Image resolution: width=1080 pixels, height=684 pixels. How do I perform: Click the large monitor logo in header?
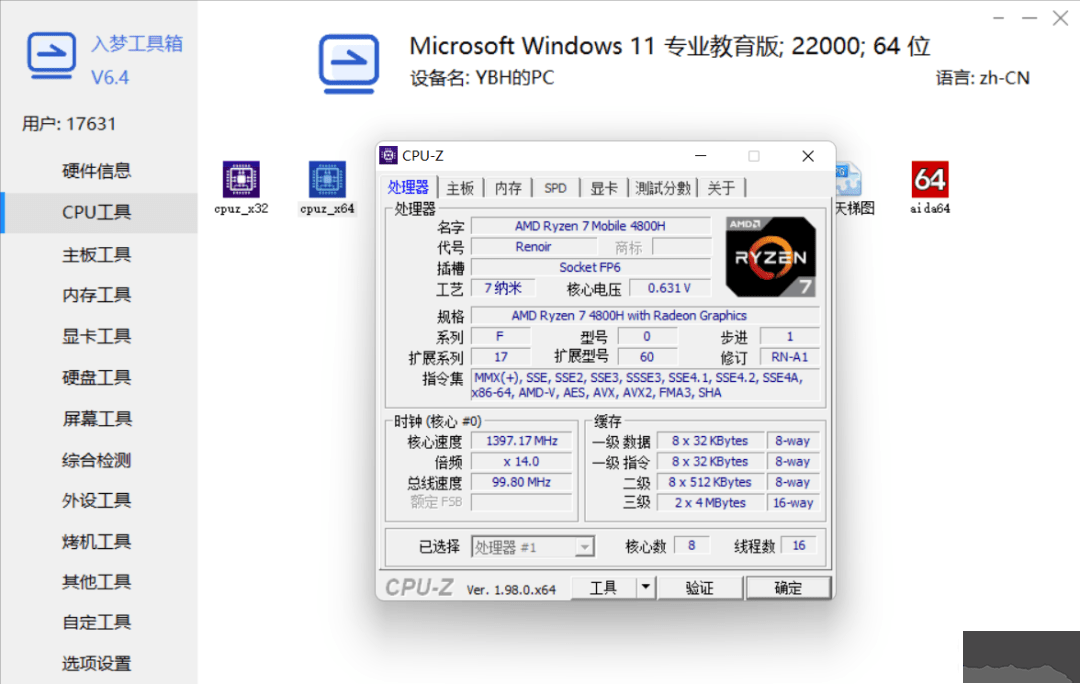(348, 64)
